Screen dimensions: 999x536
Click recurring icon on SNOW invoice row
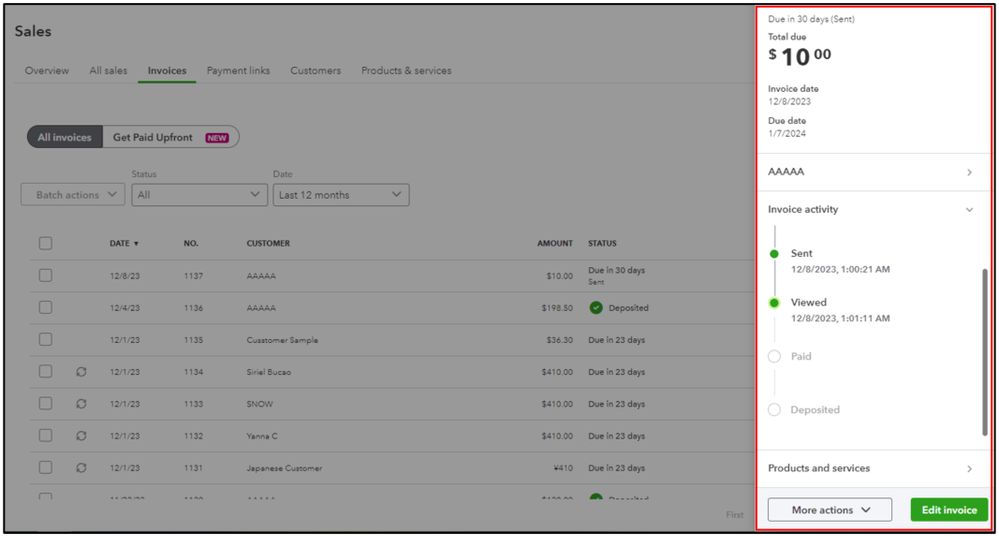(x=81, y=404)
